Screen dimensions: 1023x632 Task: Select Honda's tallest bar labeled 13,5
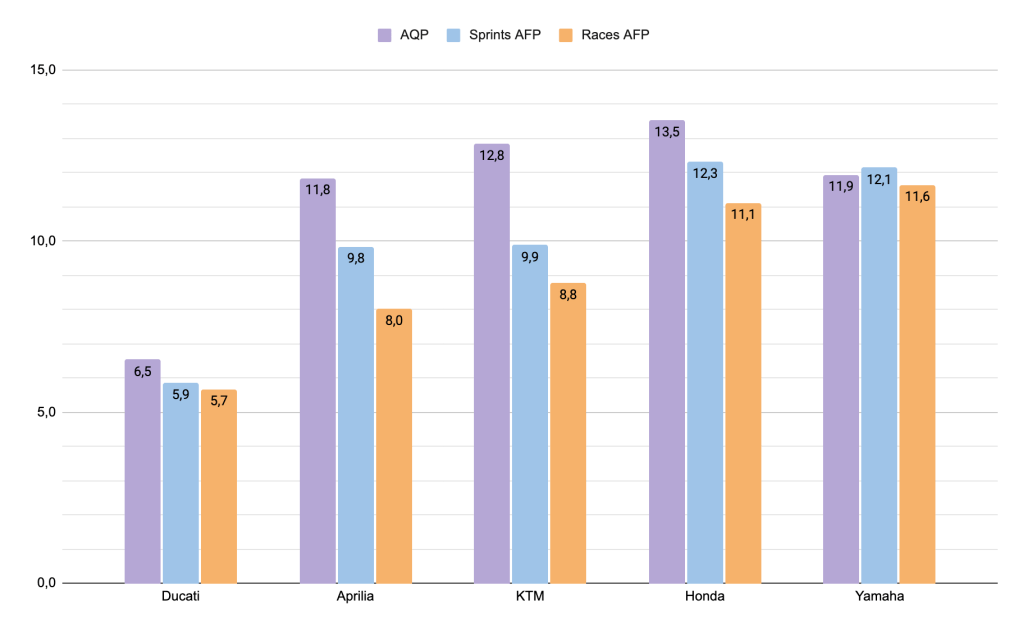pyautogui.click(x=667, y=351)
